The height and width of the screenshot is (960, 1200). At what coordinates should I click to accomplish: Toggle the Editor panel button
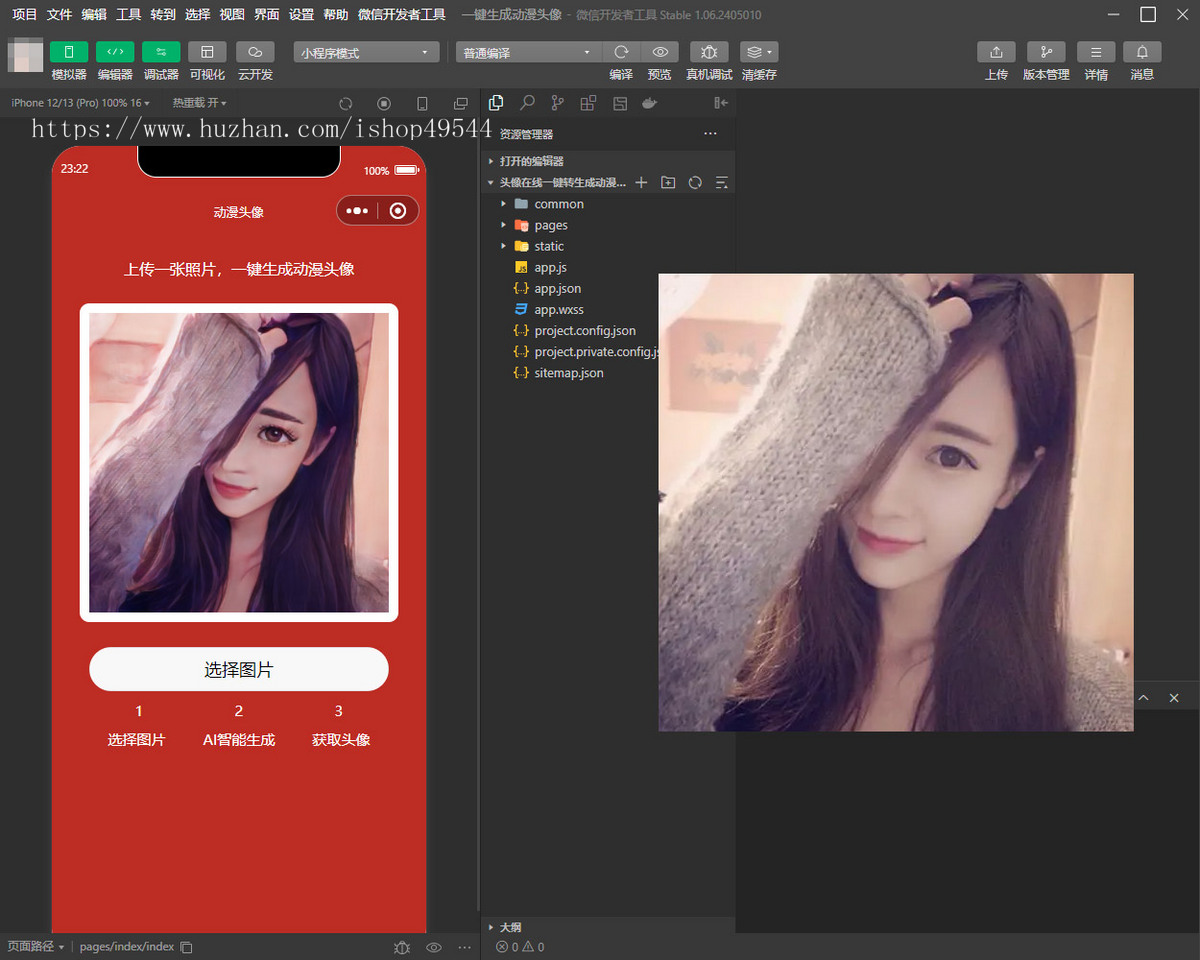tap(115, 52)
